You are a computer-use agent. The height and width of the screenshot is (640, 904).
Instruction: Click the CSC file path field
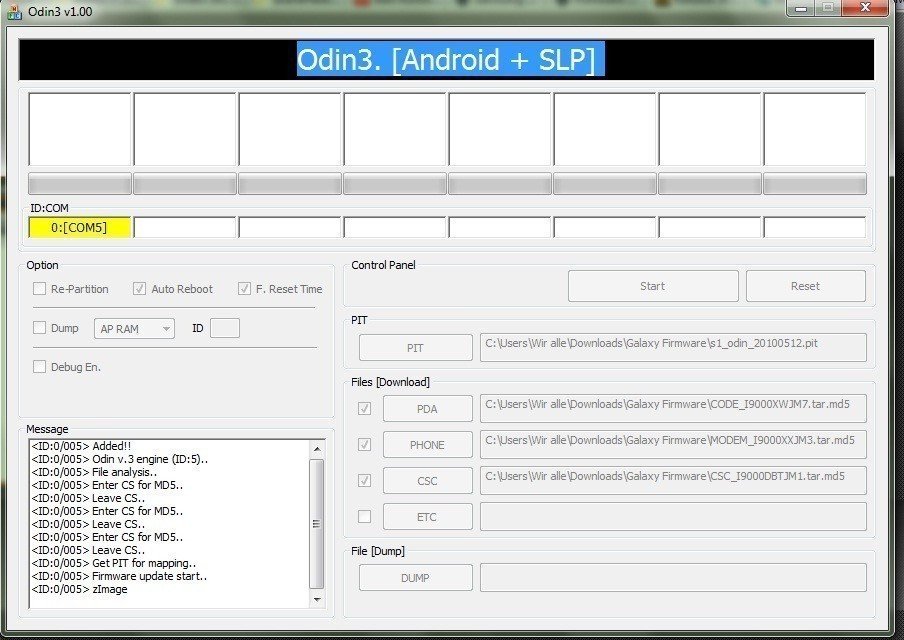pos(673,480)
